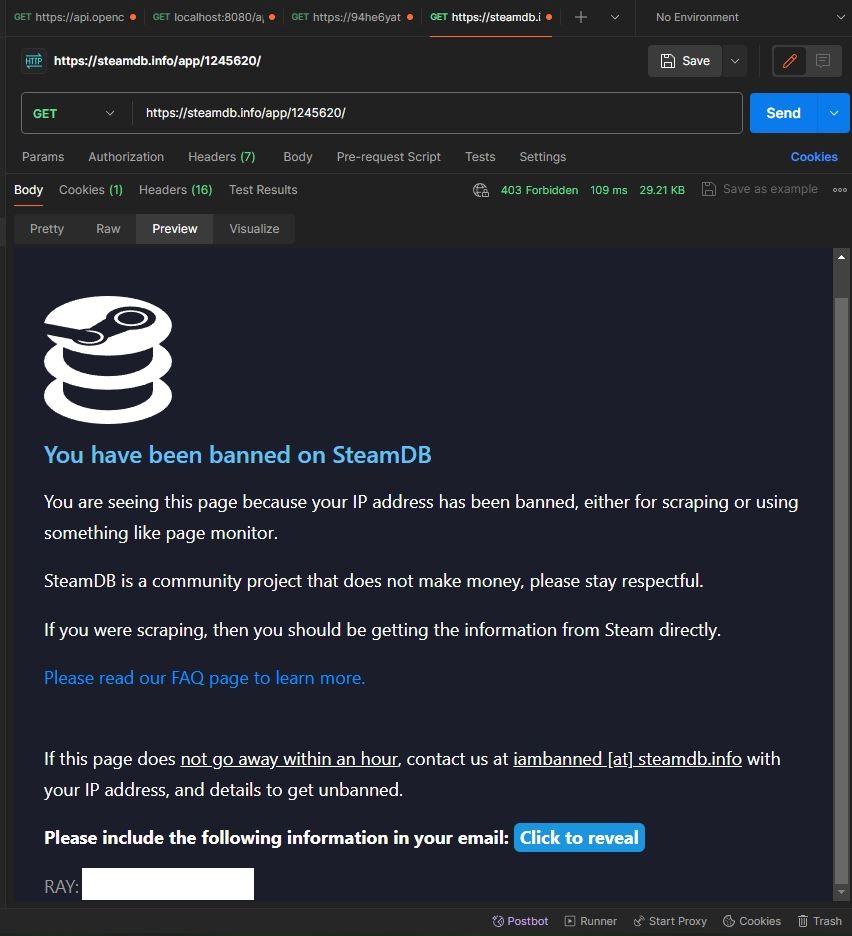The height and width of the screenshot is (936, 852).
Task: Select the Preview view
Action: 174,229
